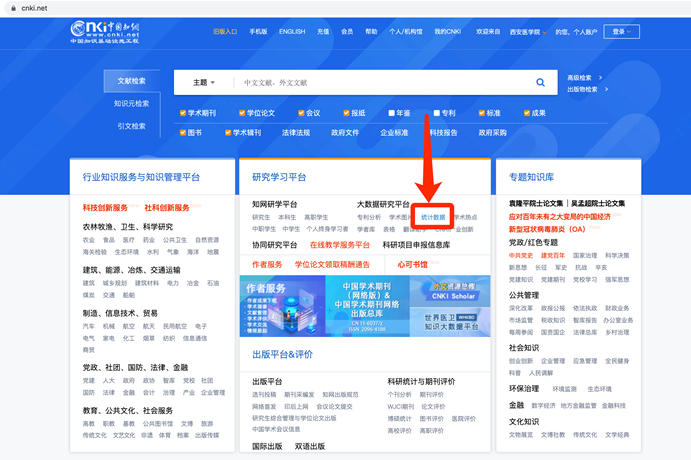
Task: Open the 政府采购 database link
Action: pos(493,133)
